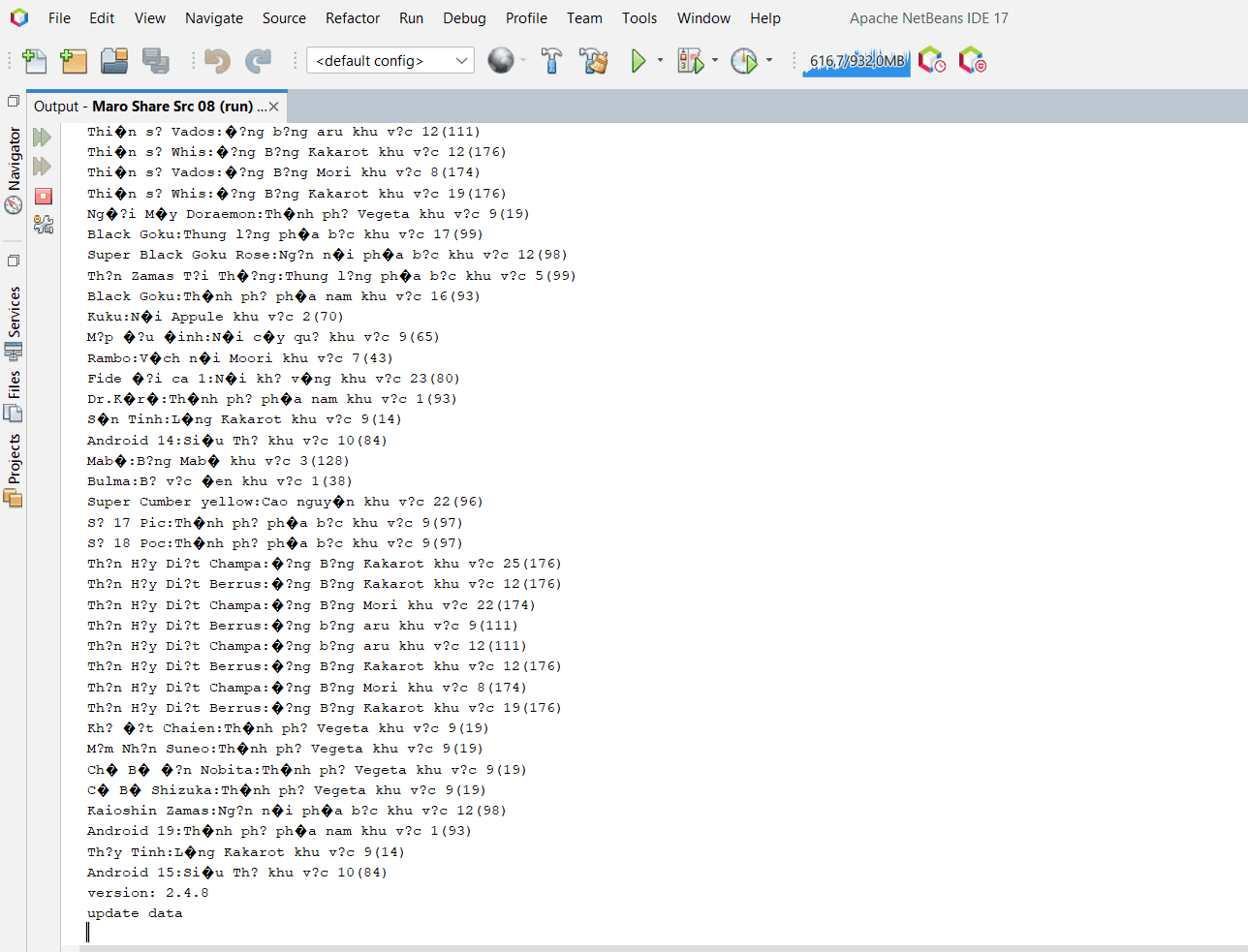
Task: Click the top Re-run icon in Output
Action: 43,138
